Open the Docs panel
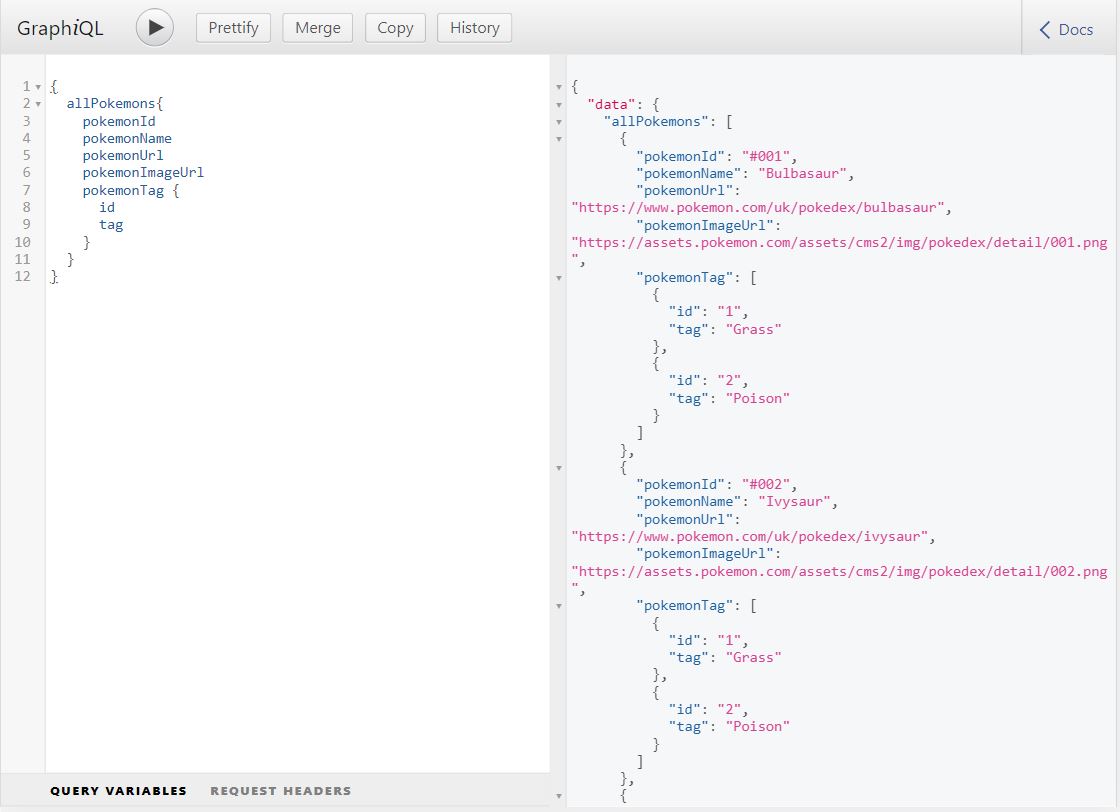This screenshot has height=812, width=1120. 1066,29
